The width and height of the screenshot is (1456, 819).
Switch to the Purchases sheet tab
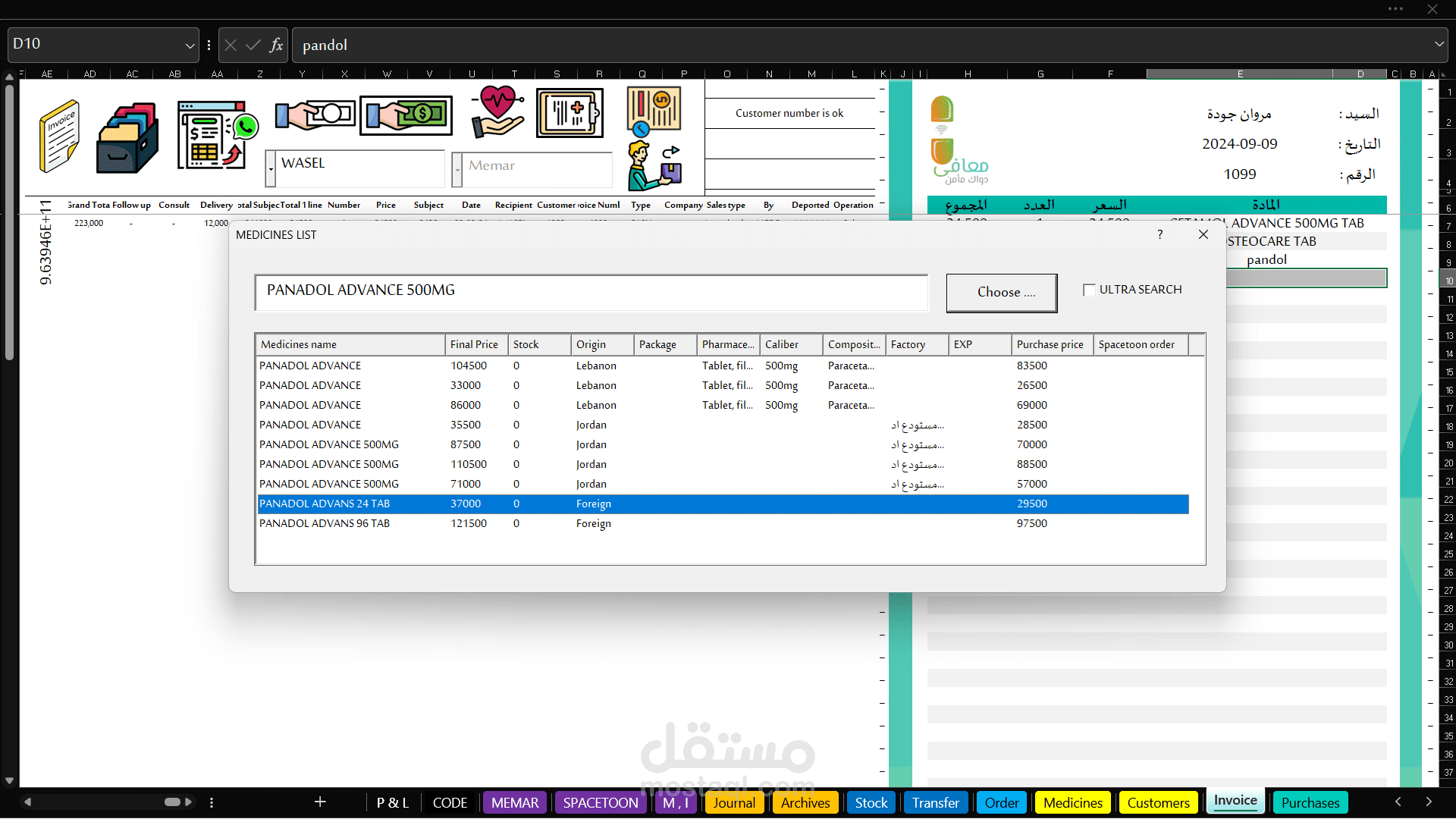[x=1310, y=803]
